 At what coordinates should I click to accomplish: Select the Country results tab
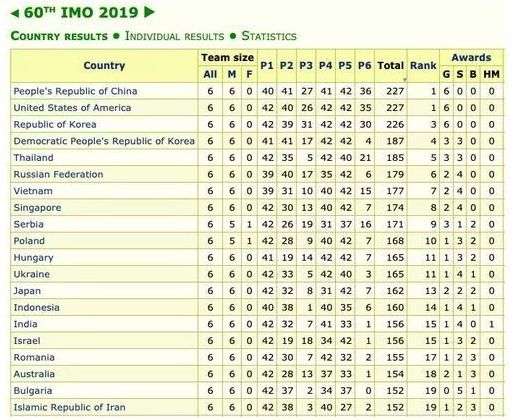click(x=59, y=36)
